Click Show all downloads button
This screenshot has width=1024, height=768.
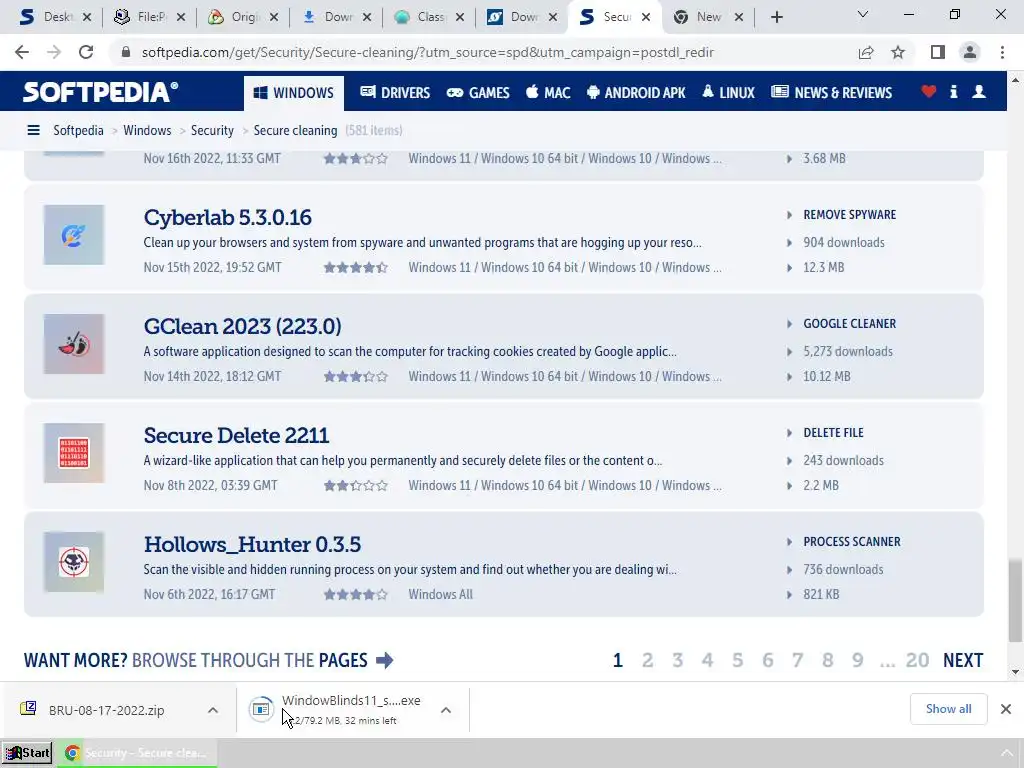tap(948, 709)
